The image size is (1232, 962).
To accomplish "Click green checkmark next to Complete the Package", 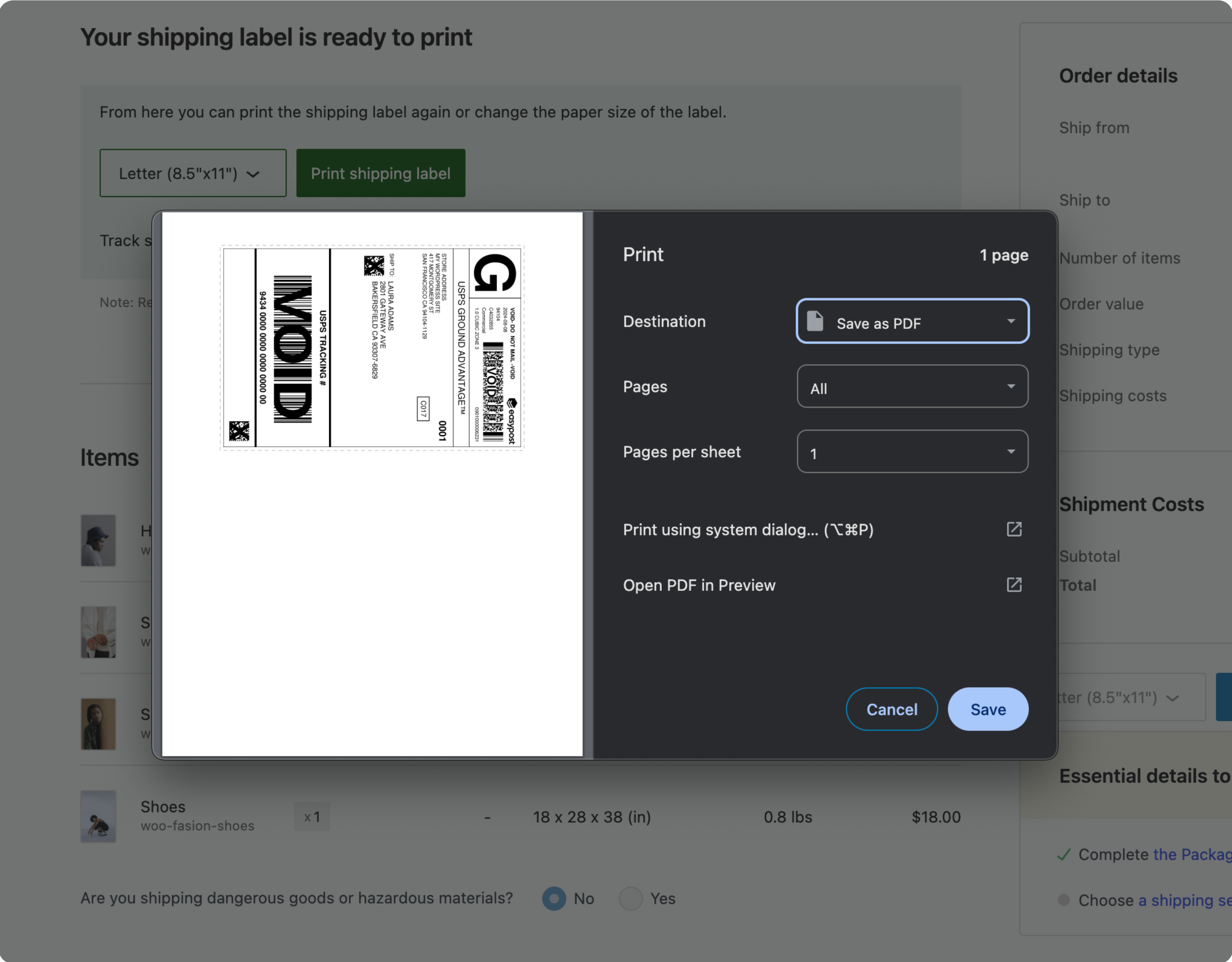I will point(1064,854).
